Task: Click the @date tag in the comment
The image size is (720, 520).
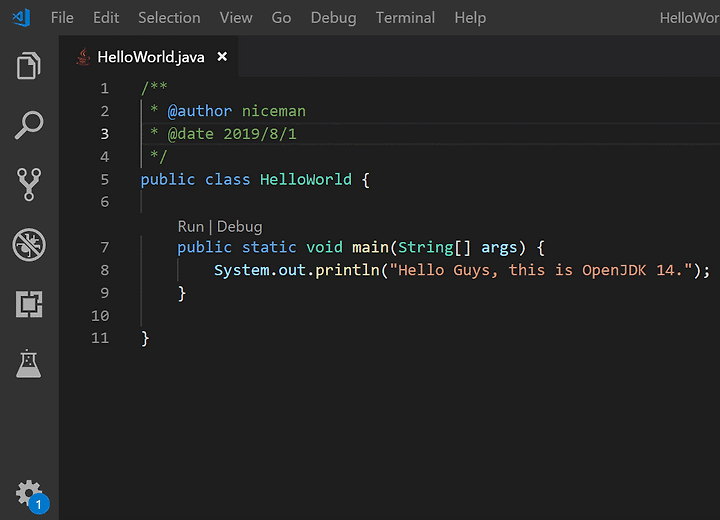Action: tap(191, 134)
